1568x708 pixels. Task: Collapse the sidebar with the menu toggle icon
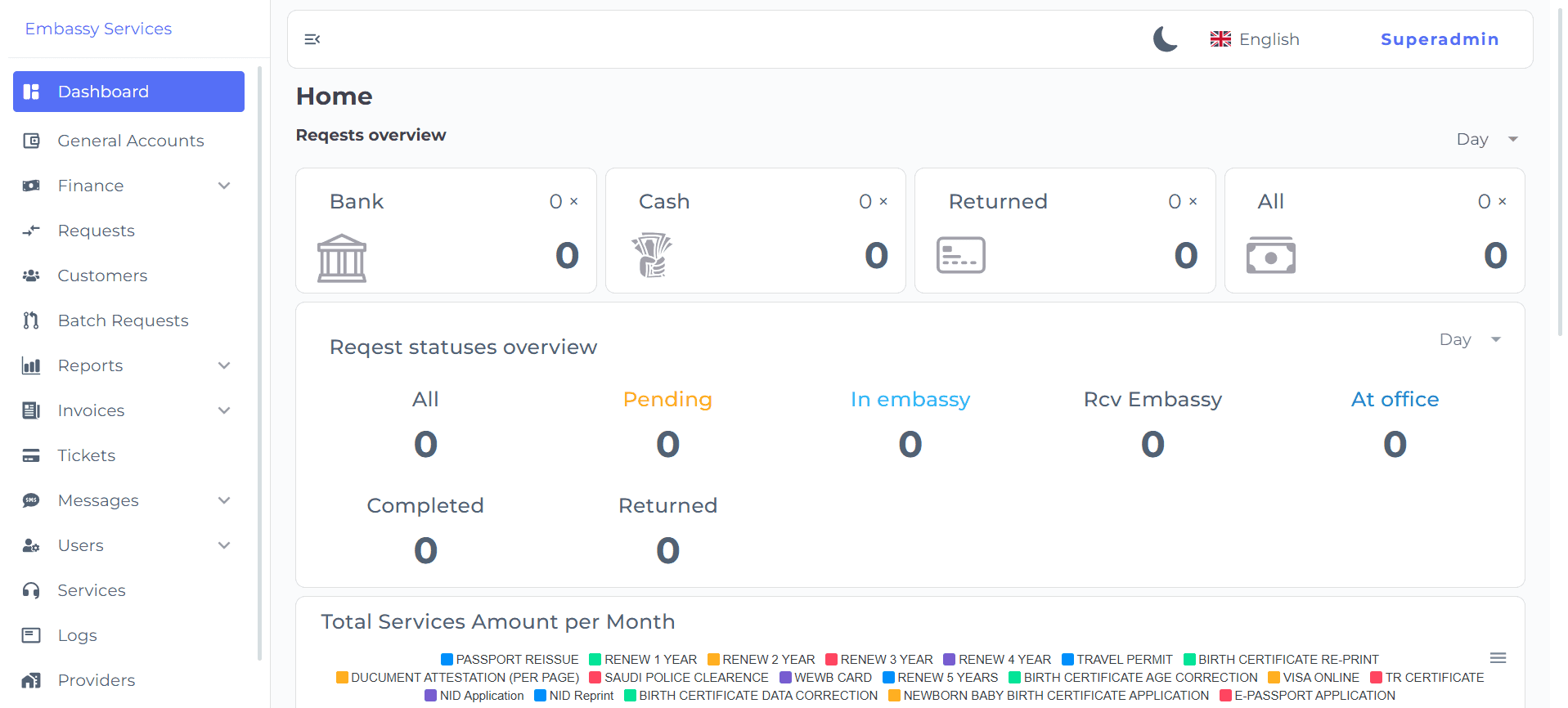click(x=312, y=39)
